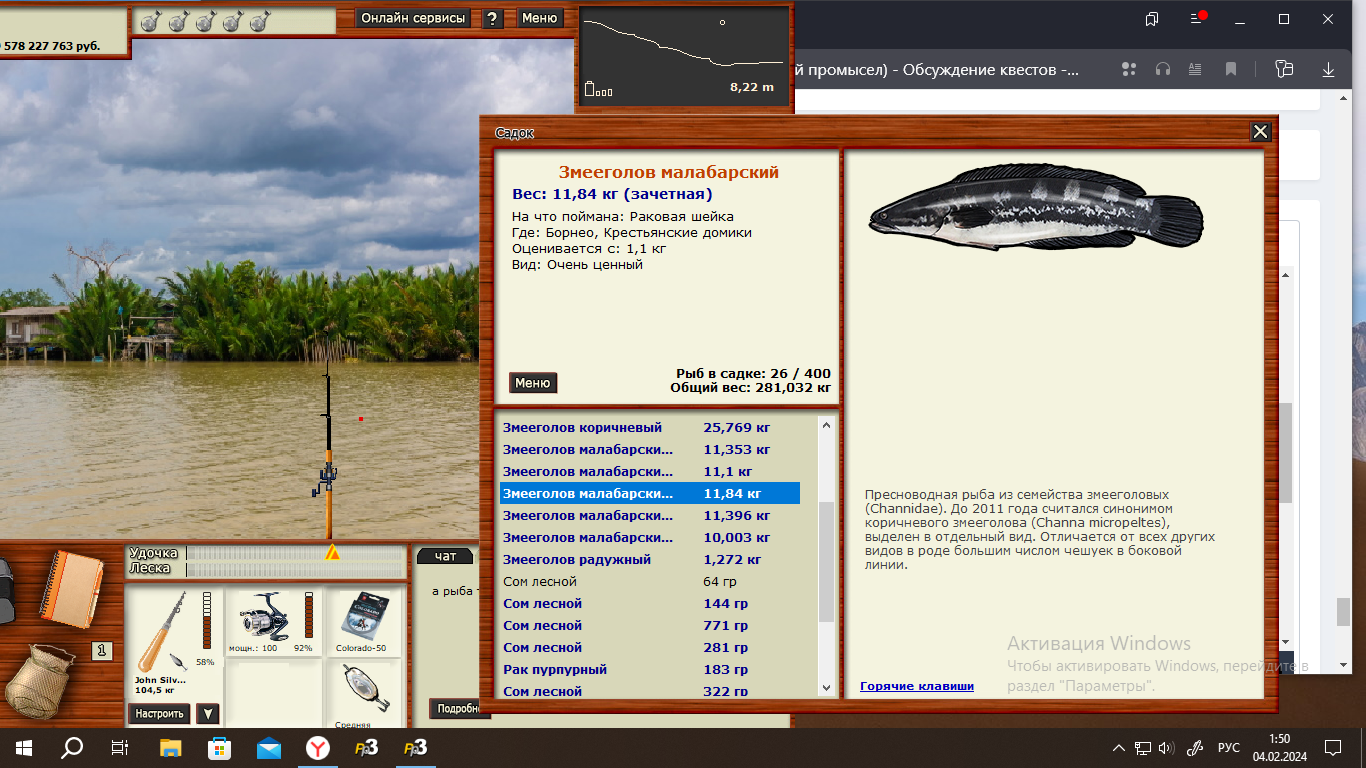The height and width of the screenshot is (768, 1366).
Task: Select the John Silv... rod icon
Action: 164,632
